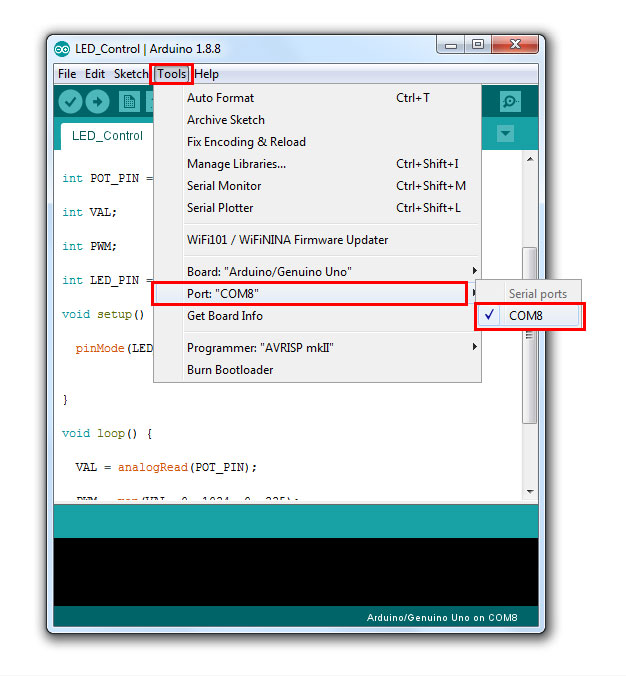626x676 pixels.
Task: Launch Serial Monitor from Tools menu
Action: tap(317, 186)
